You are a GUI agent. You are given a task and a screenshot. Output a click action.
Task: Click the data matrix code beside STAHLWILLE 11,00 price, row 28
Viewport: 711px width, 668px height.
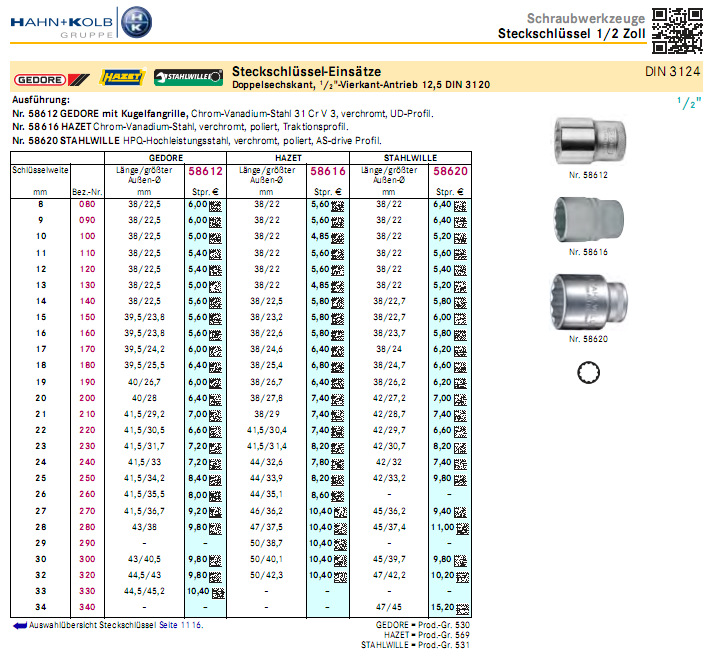point(463,529)
